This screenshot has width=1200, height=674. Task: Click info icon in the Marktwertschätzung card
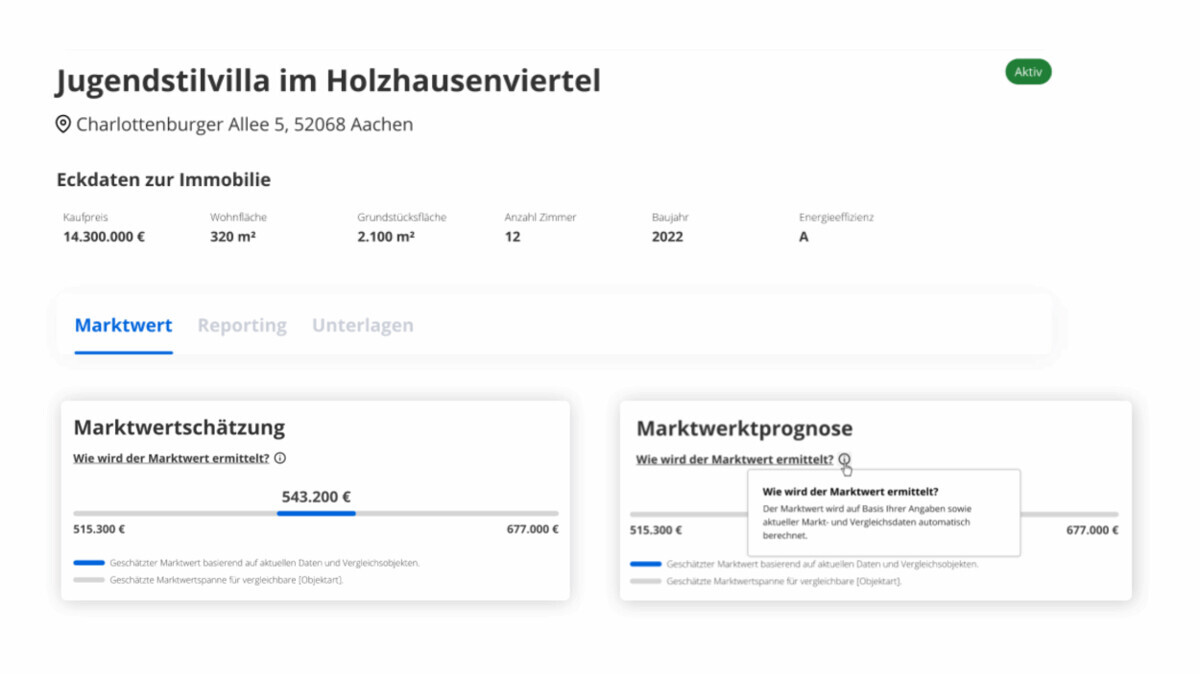pos(280,458)
